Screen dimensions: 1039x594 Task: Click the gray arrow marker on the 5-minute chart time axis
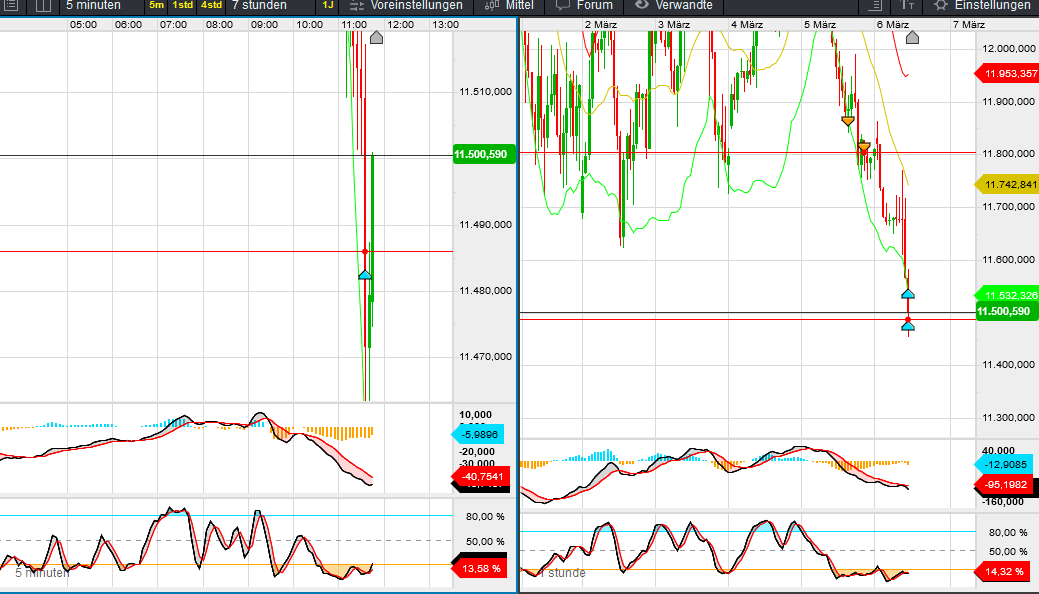pyautogui.click(x=376, y=37)
